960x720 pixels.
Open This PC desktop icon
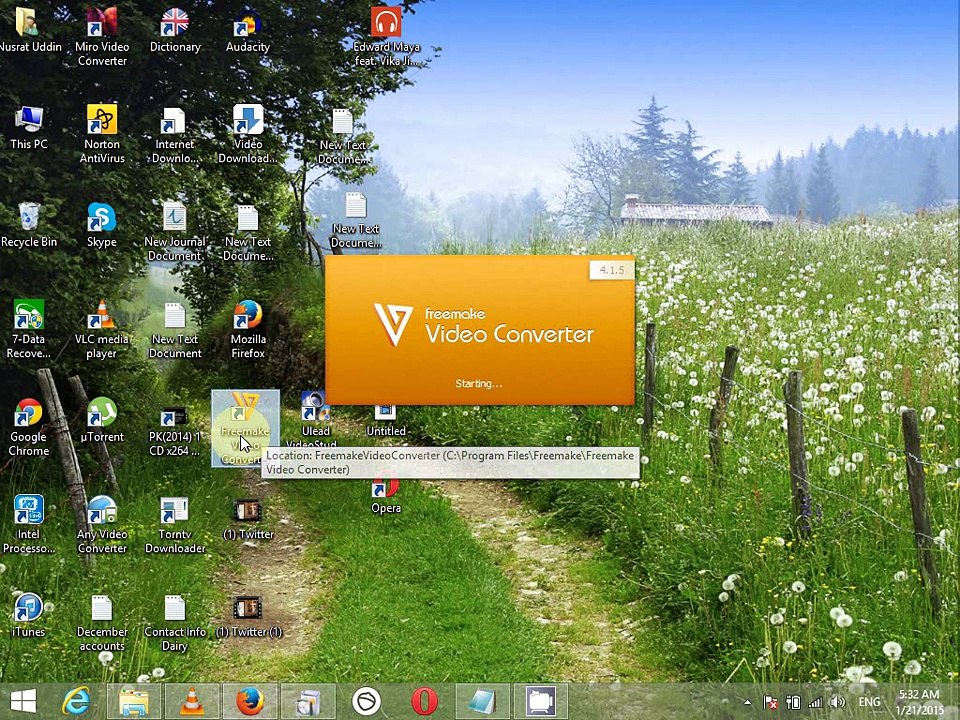pos(29,127)
